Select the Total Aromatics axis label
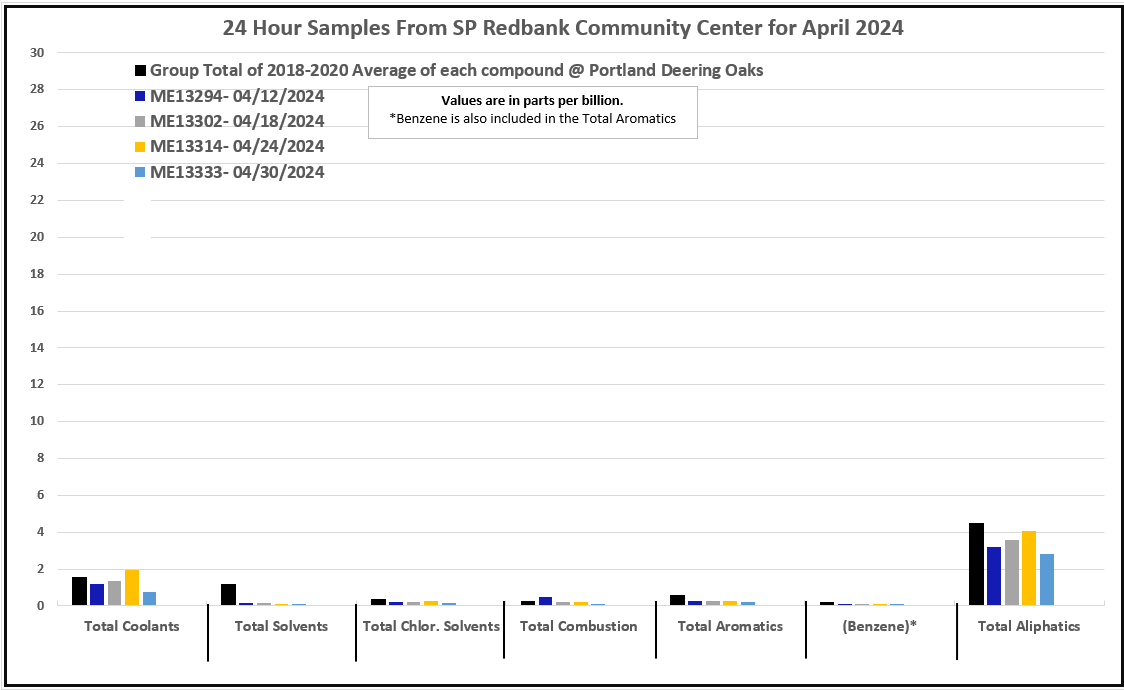Image resolution: width=1124 pixels, height=690 pixels. click(730, 627)
